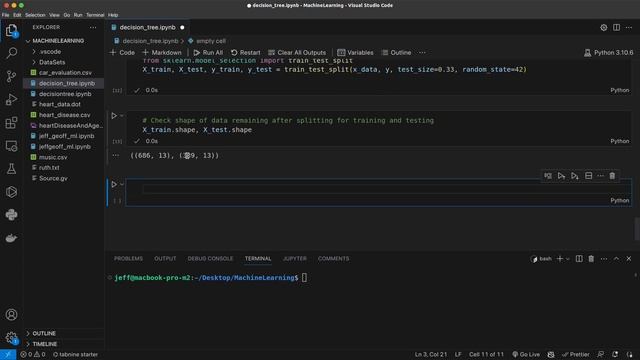The width and height of the screenshot is (640, 360).
Task: Delete the selected cell with trash icon
Action: click(x=612, y=176)
